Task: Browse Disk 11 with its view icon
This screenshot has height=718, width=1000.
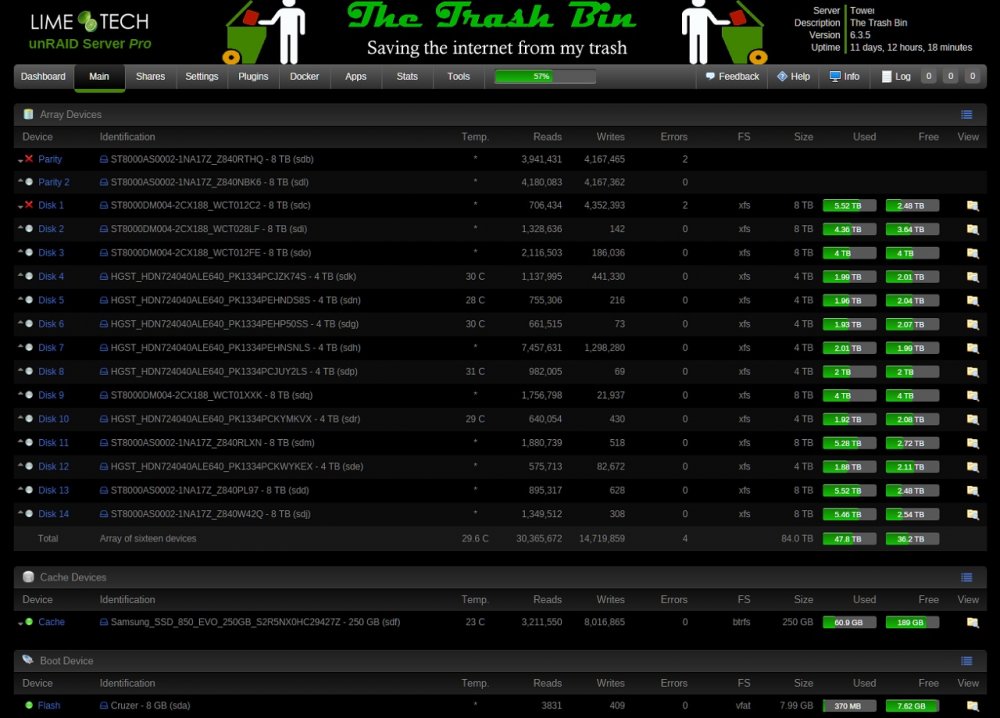Action: click(x=972, y=443)
